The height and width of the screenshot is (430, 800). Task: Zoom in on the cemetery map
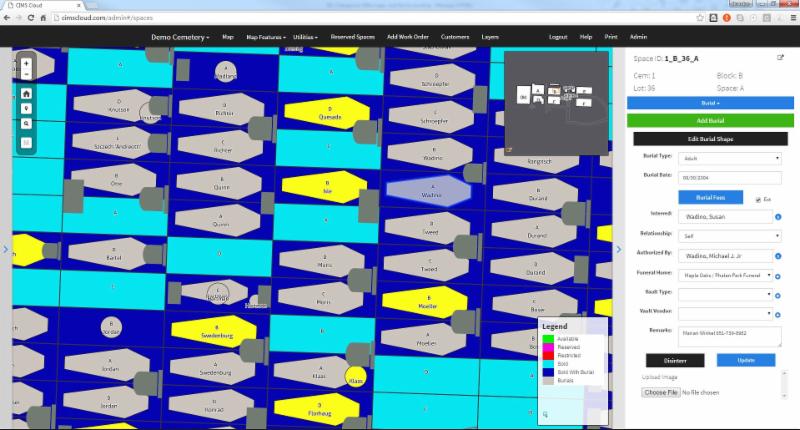pos(26,64)
